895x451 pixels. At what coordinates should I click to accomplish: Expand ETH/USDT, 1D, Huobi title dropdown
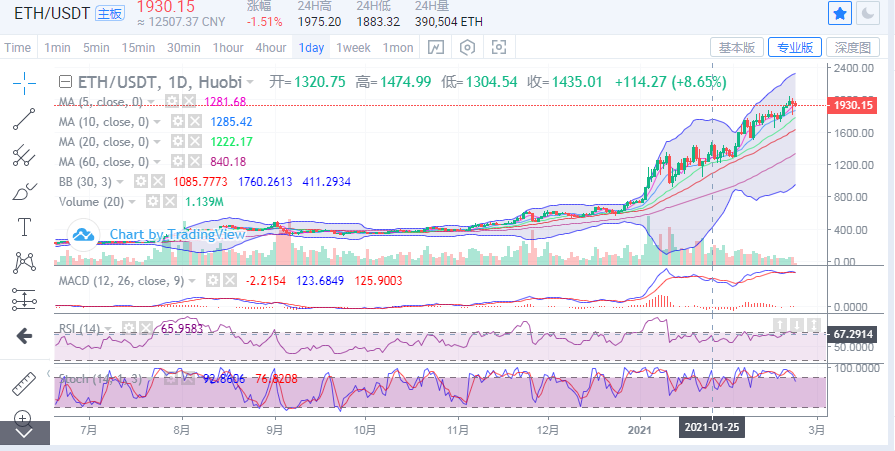click(x=251, y=83)
